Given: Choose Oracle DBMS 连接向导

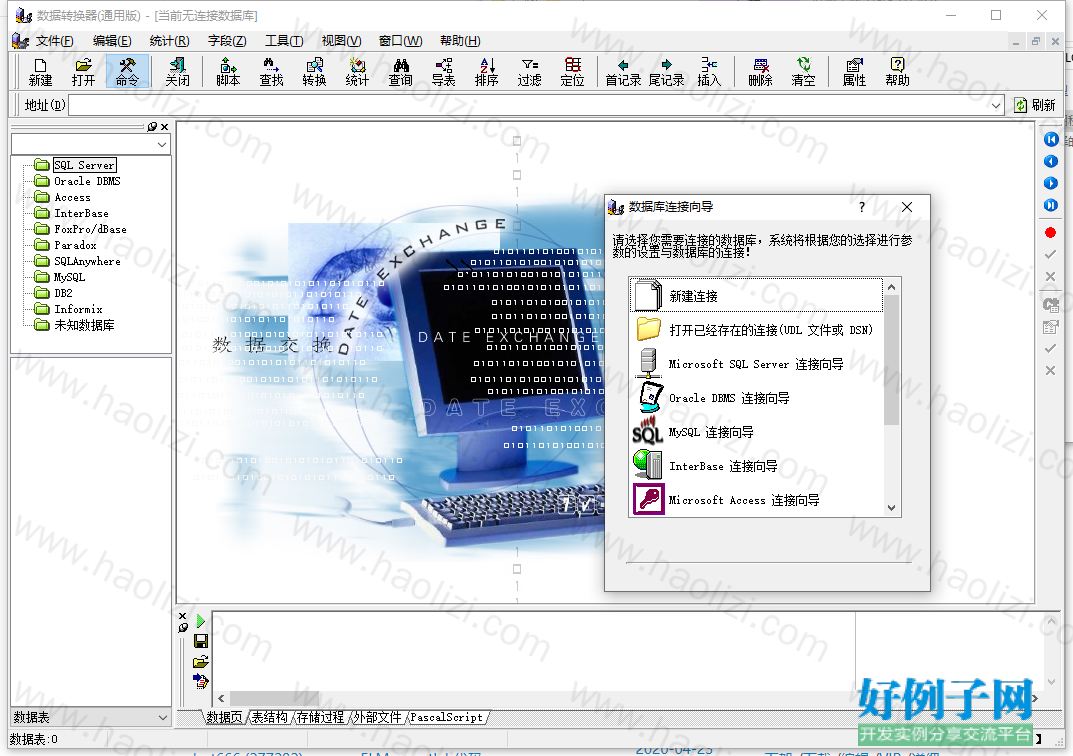Looking at the screenshot, I should pyautogui.click(x=756, y=398).
